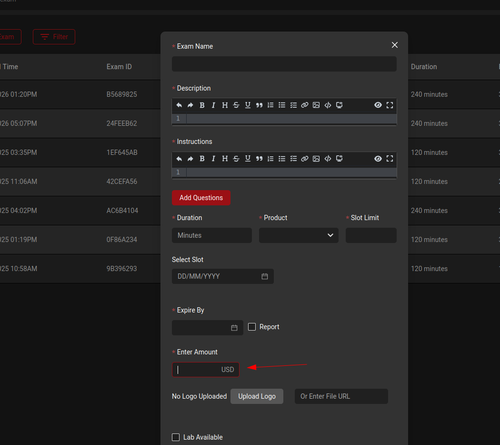Focus the Exam Name input field
This screenshot has height=445, width=500.
[284, 64]
